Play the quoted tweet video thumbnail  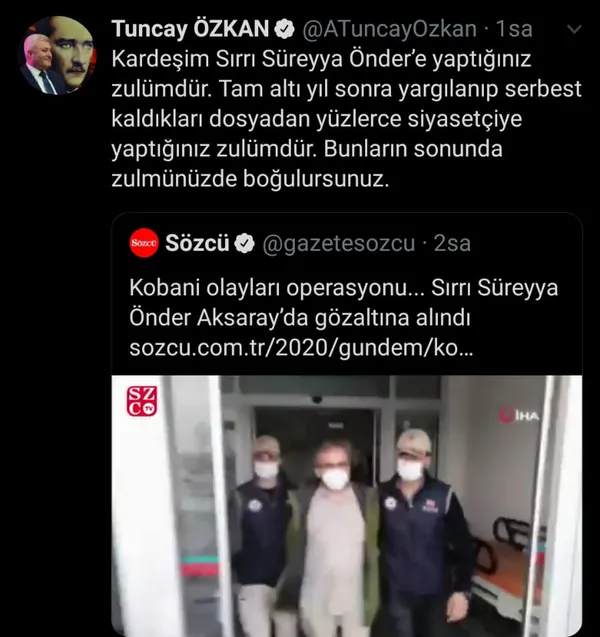tap(347, 506)
